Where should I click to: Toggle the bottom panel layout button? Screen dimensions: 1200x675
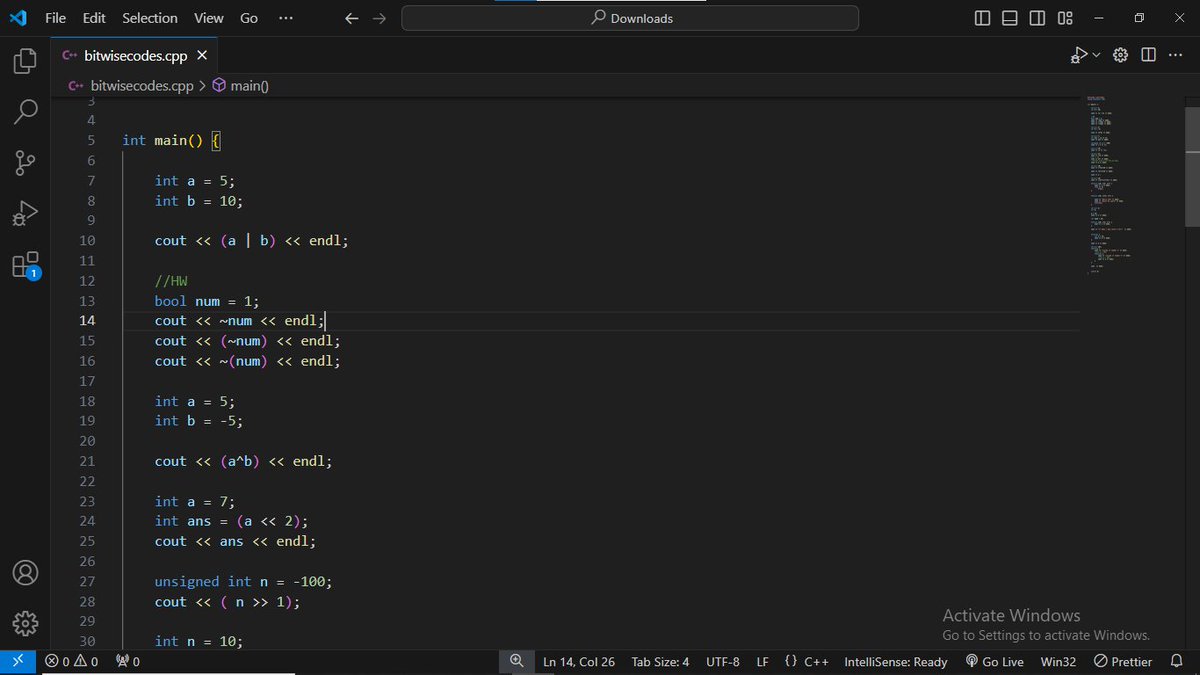click(1010, 18)
